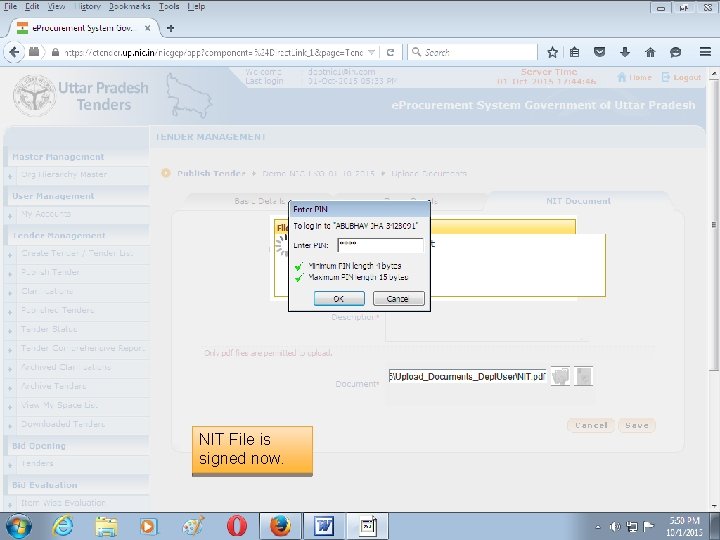Switch to Microsoft Word in taskbar
The width and height of the screenshot is (720, 540).
(324, 526)
